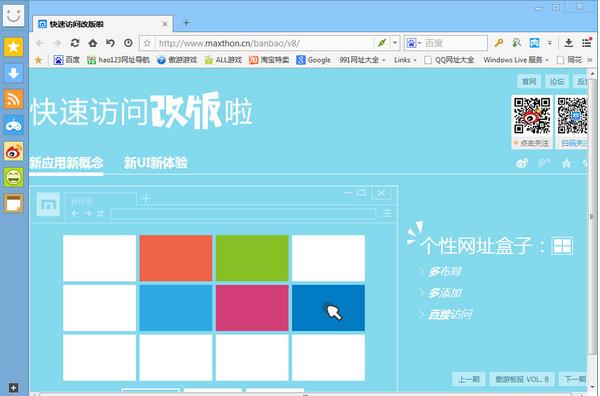The width and height of the screenshot is (600, 396).
Task: Open the hao123网址导航 bookmark
Action: [x=118, y=60]
